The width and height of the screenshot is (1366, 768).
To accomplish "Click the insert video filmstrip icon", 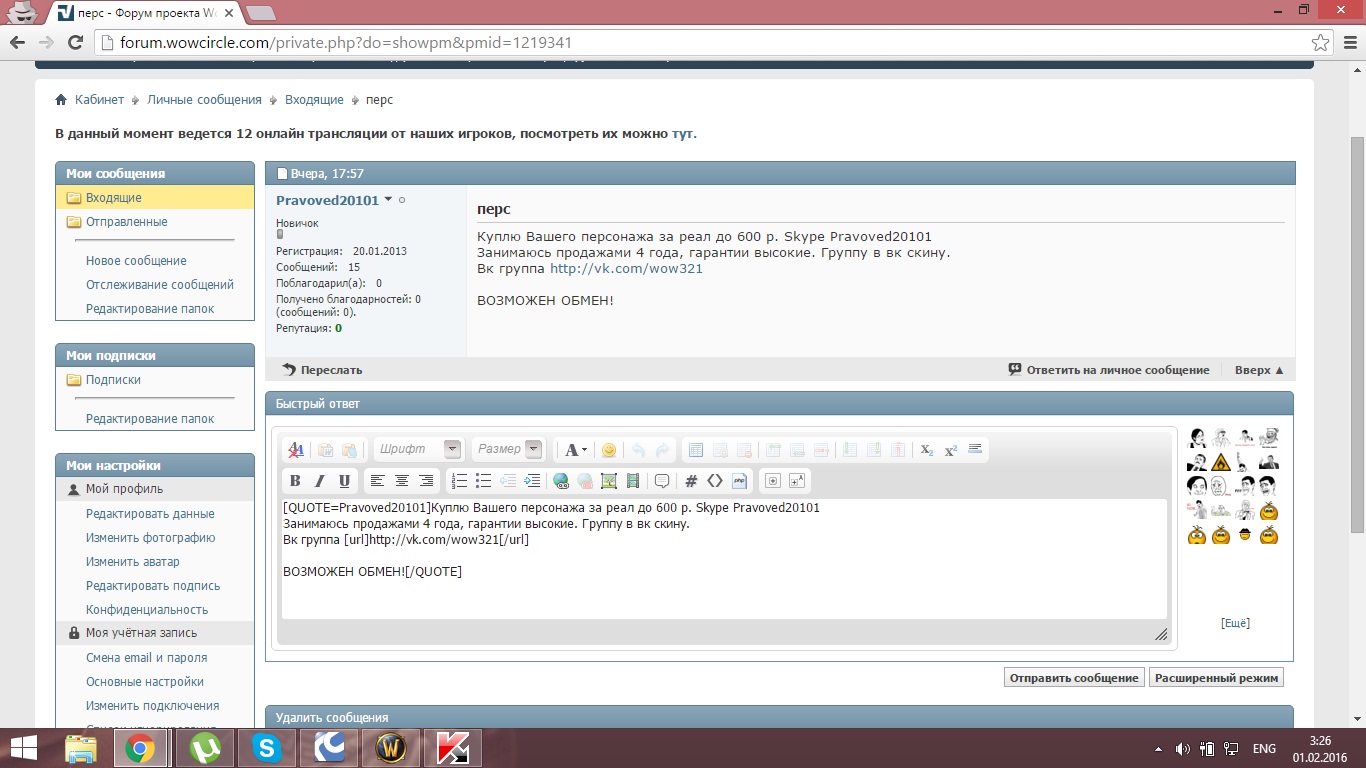I will click(x=633, y=481).
